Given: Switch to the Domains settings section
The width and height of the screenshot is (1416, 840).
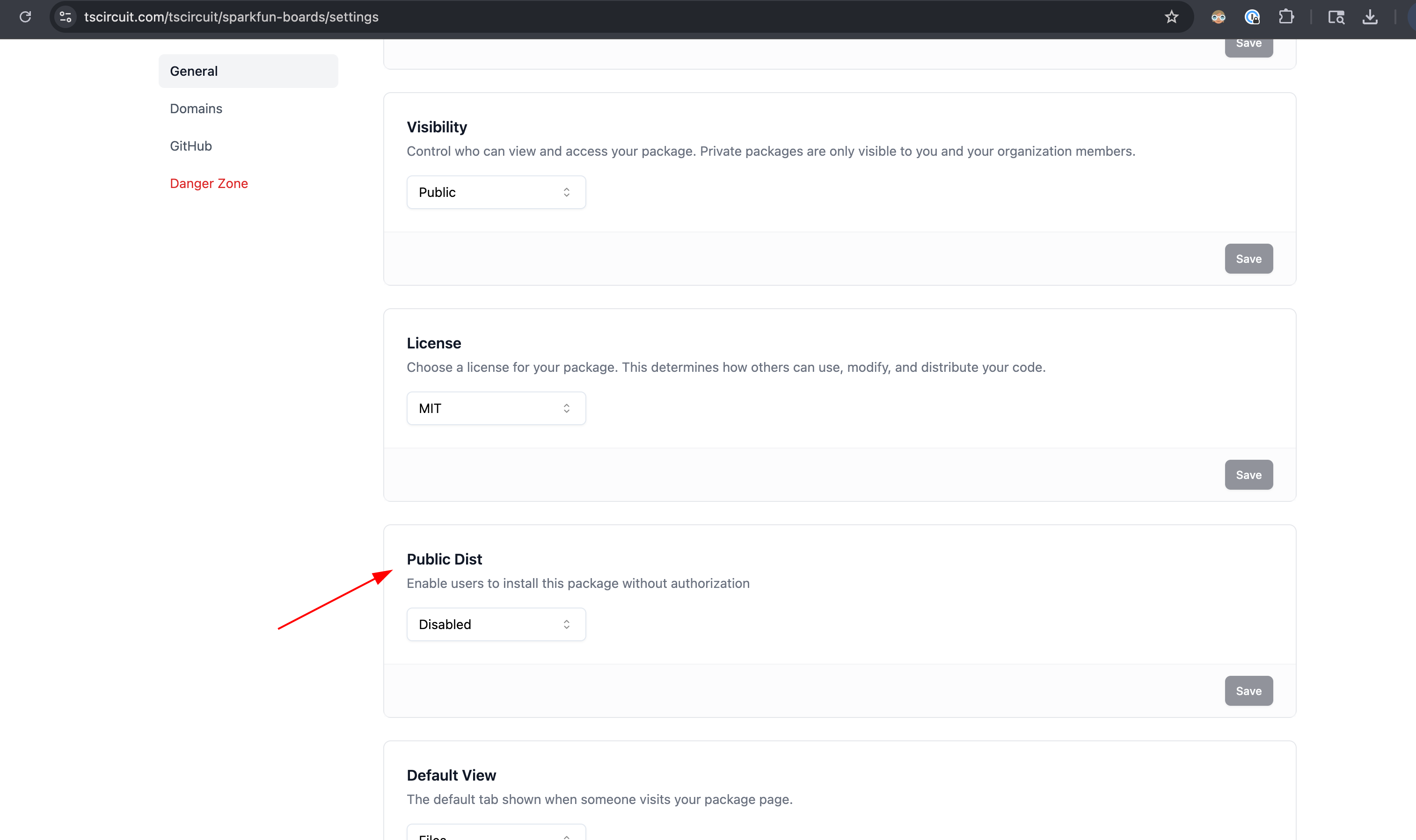Looking at the screenshot, I should click(x=196, y=108).
